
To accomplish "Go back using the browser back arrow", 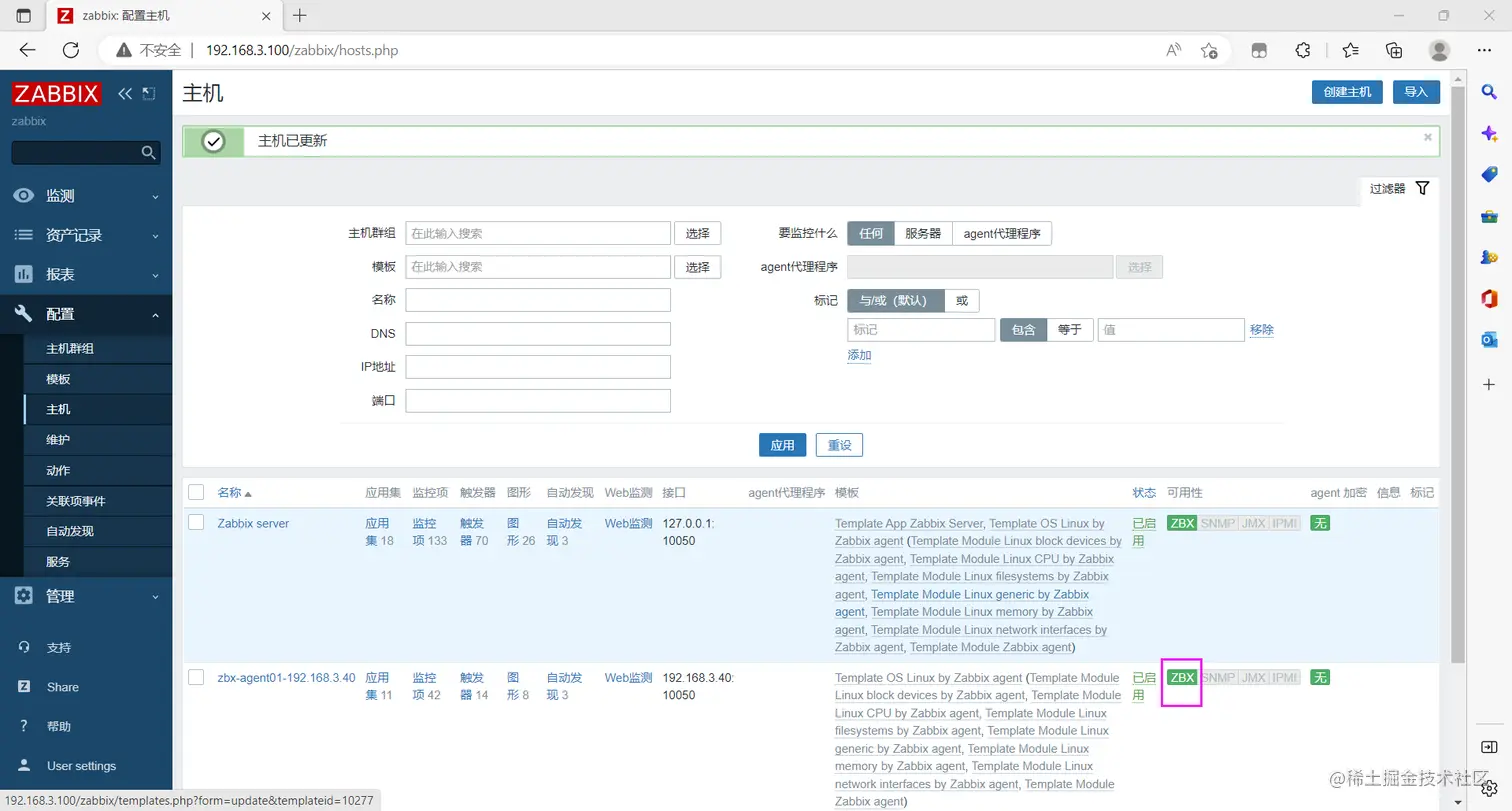I will click(x=27, y=50).
